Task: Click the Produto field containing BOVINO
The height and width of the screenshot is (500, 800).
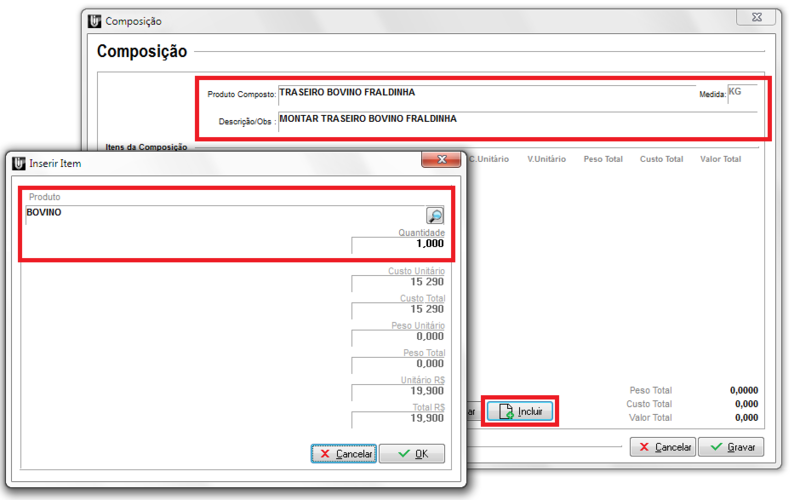Action: [220, 214]
